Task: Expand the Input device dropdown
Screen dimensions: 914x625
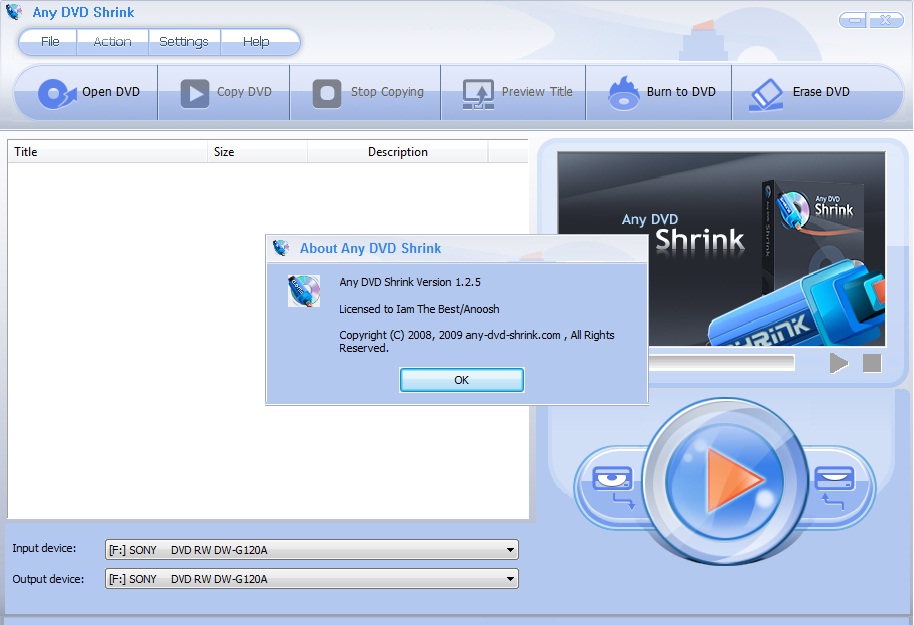Action: pyautogui.click(x=510, y=550)
